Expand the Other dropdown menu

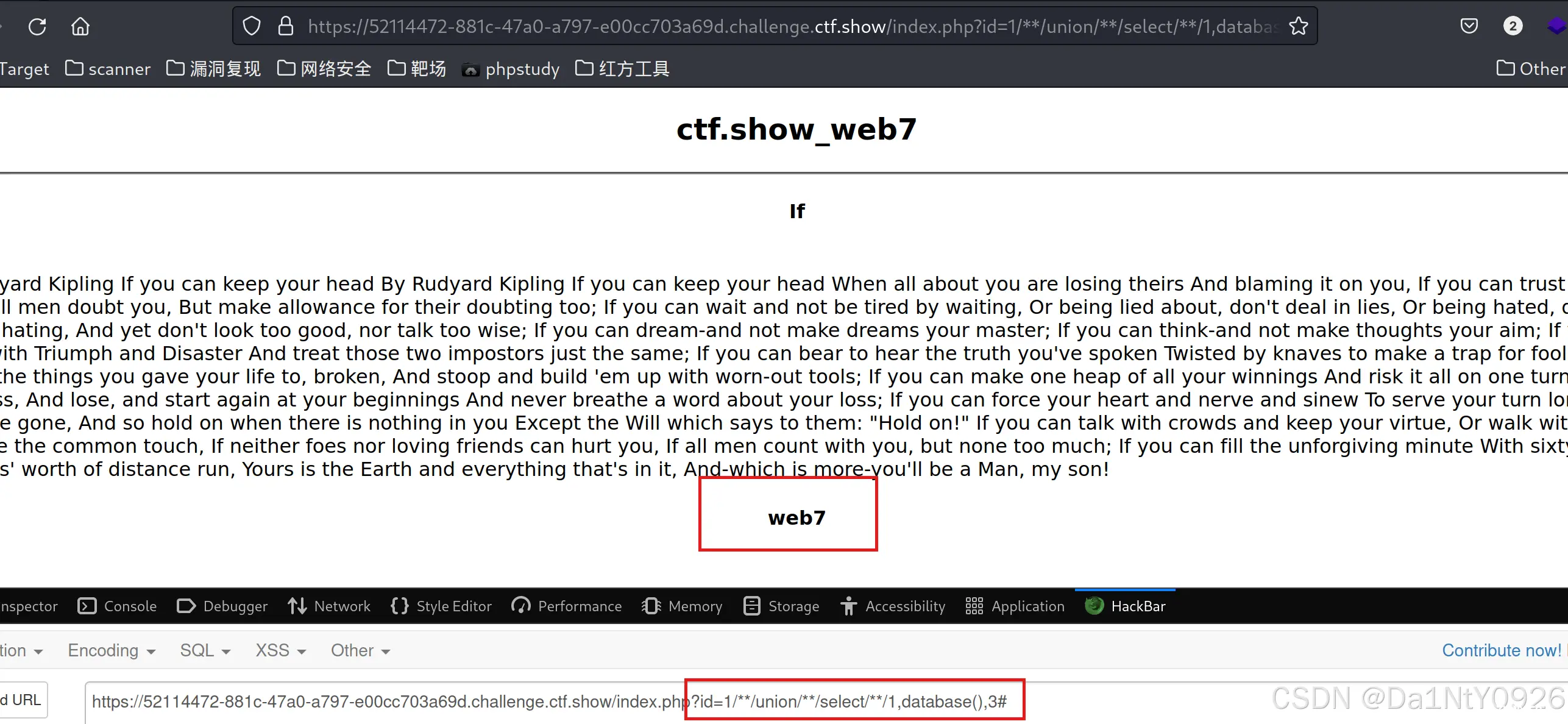tap(358, 650)
